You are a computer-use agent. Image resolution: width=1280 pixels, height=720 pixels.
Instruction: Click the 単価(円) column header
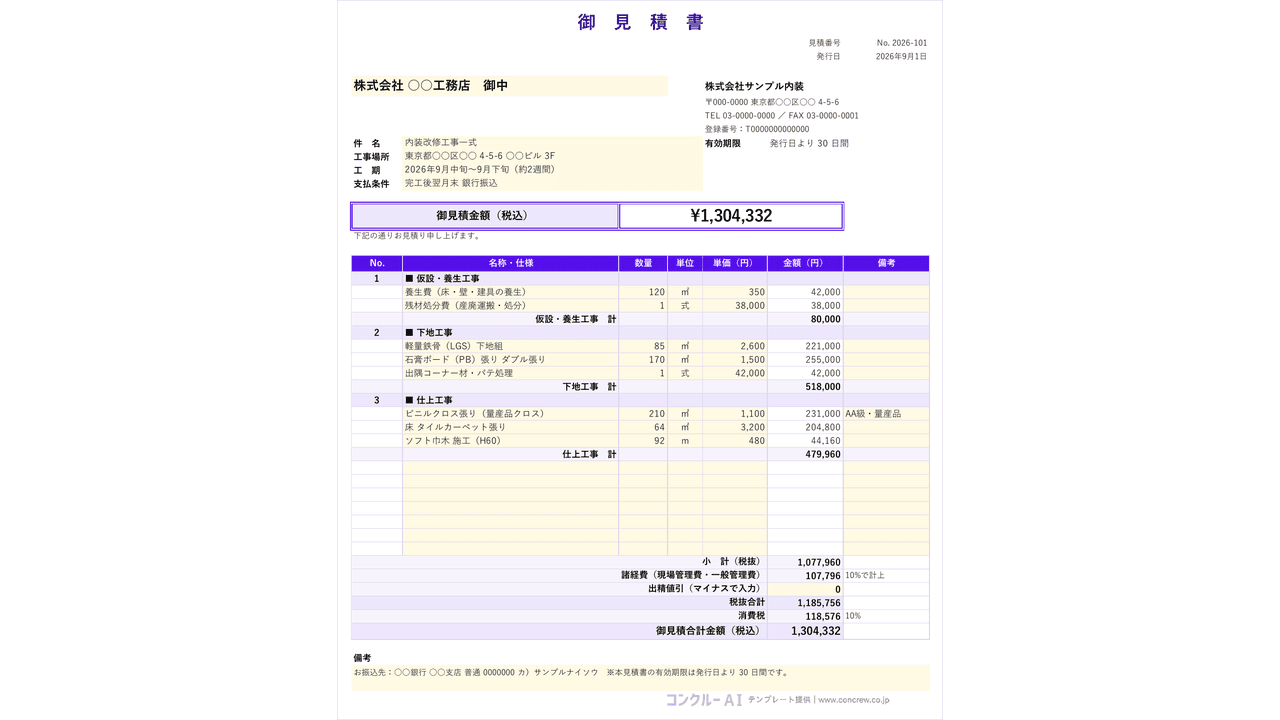coord(735,263)
